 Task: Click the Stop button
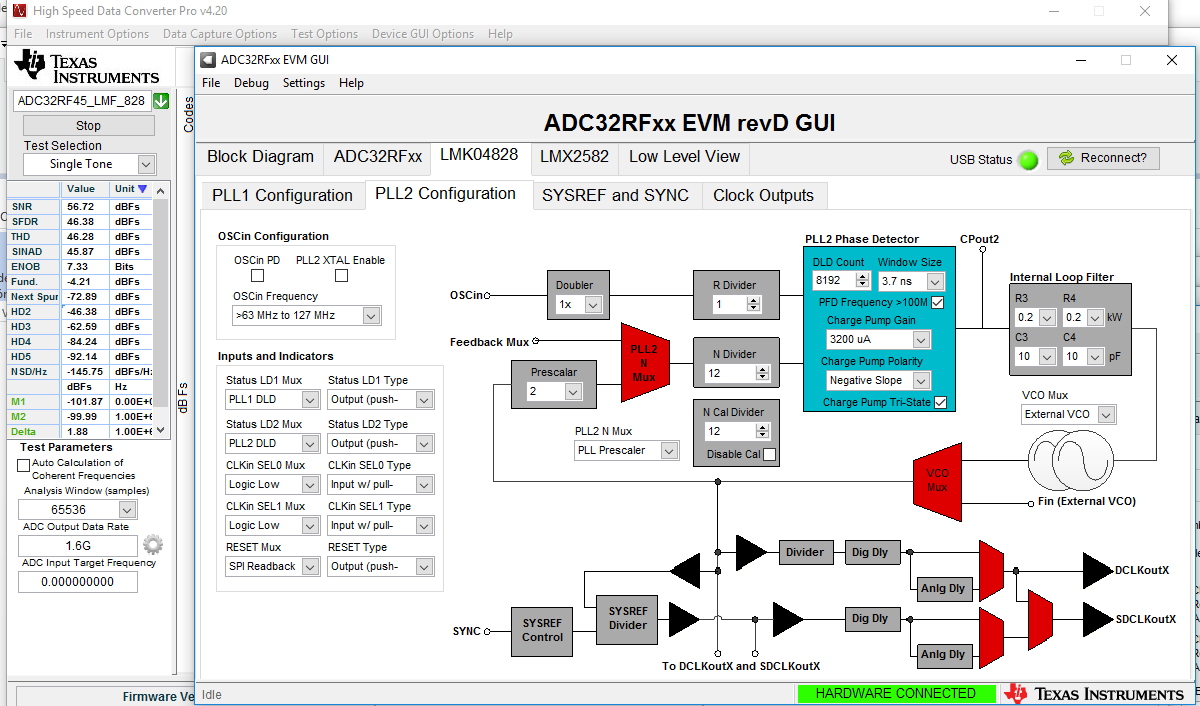tap(88, 126)
